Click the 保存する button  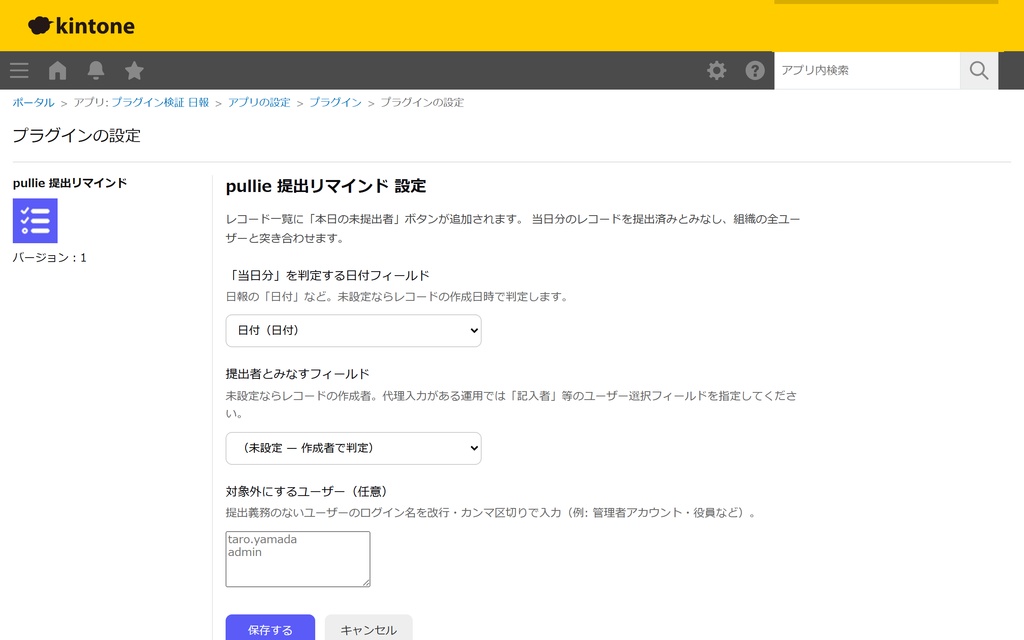270,628
